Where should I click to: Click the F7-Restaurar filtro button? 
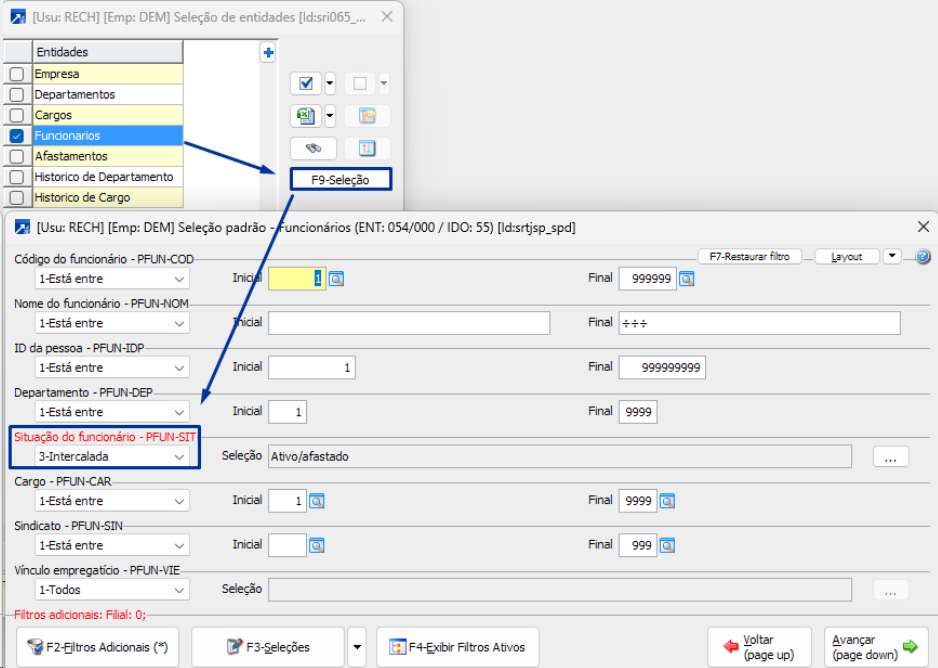pos(755,257)
